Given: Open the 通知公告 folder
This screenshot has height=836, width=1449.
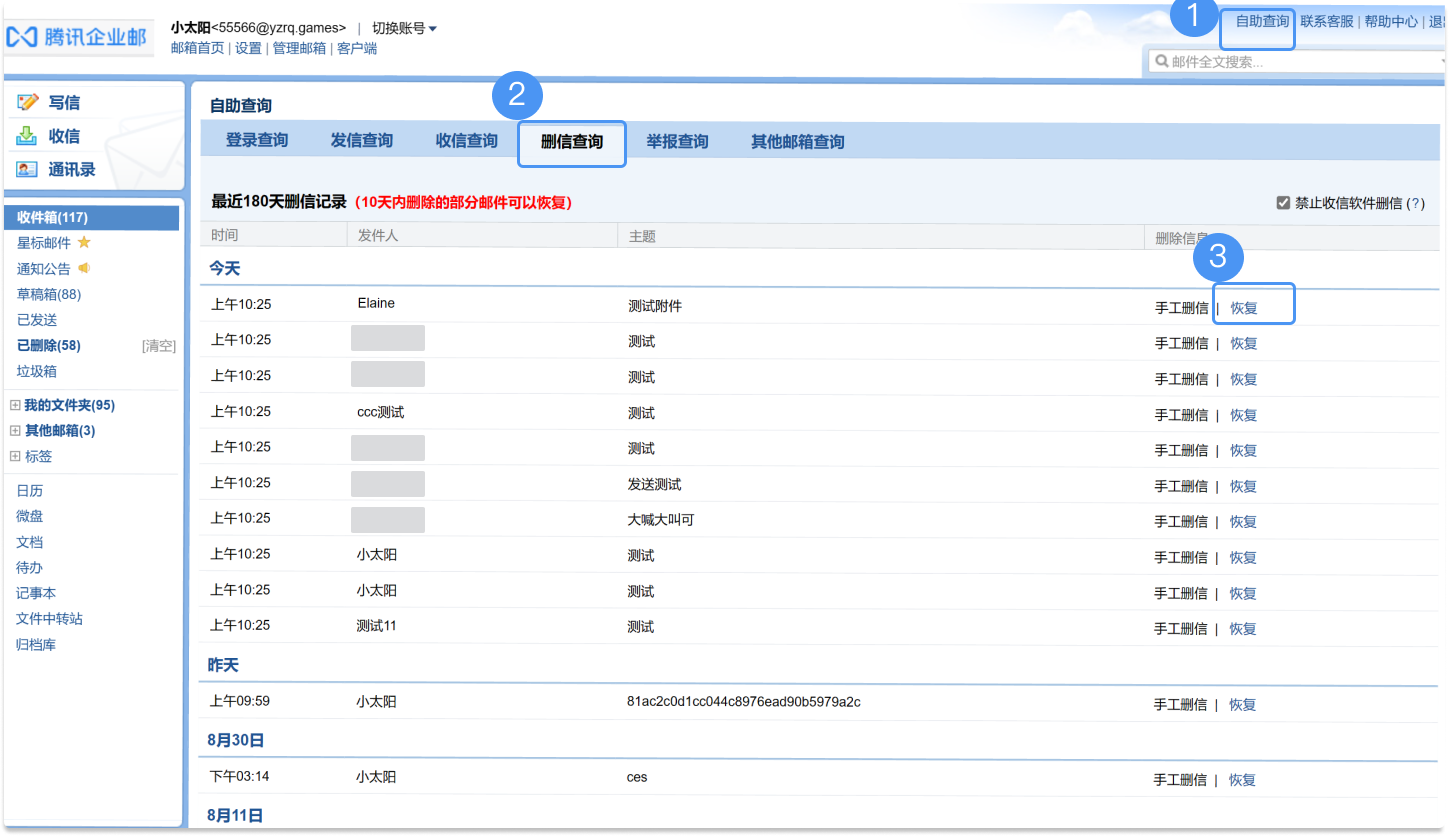Looking at the screenshot, I should [x=44, y=268].
